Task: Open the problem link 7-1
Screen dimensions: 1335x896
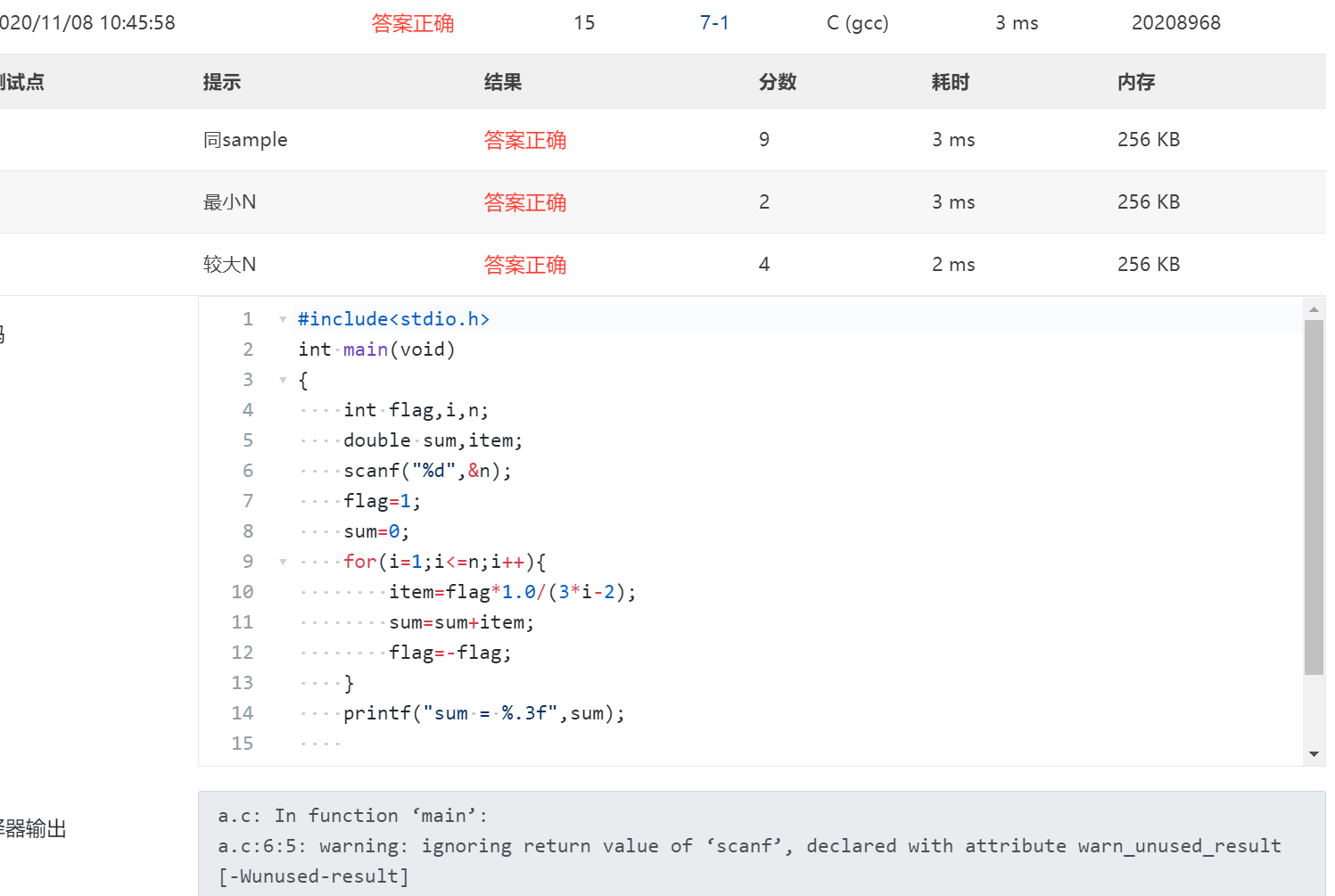Action: (714, 23)
